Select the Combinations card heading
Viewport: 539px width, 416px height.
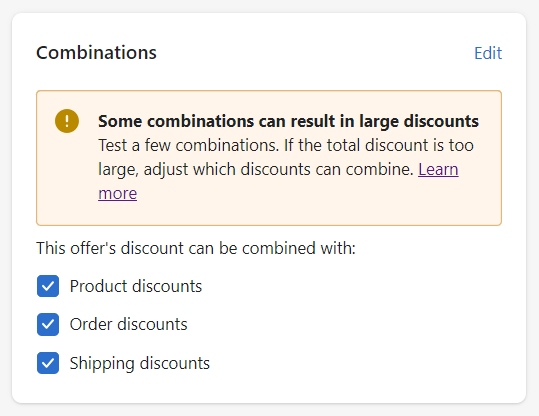coord(96,53)
